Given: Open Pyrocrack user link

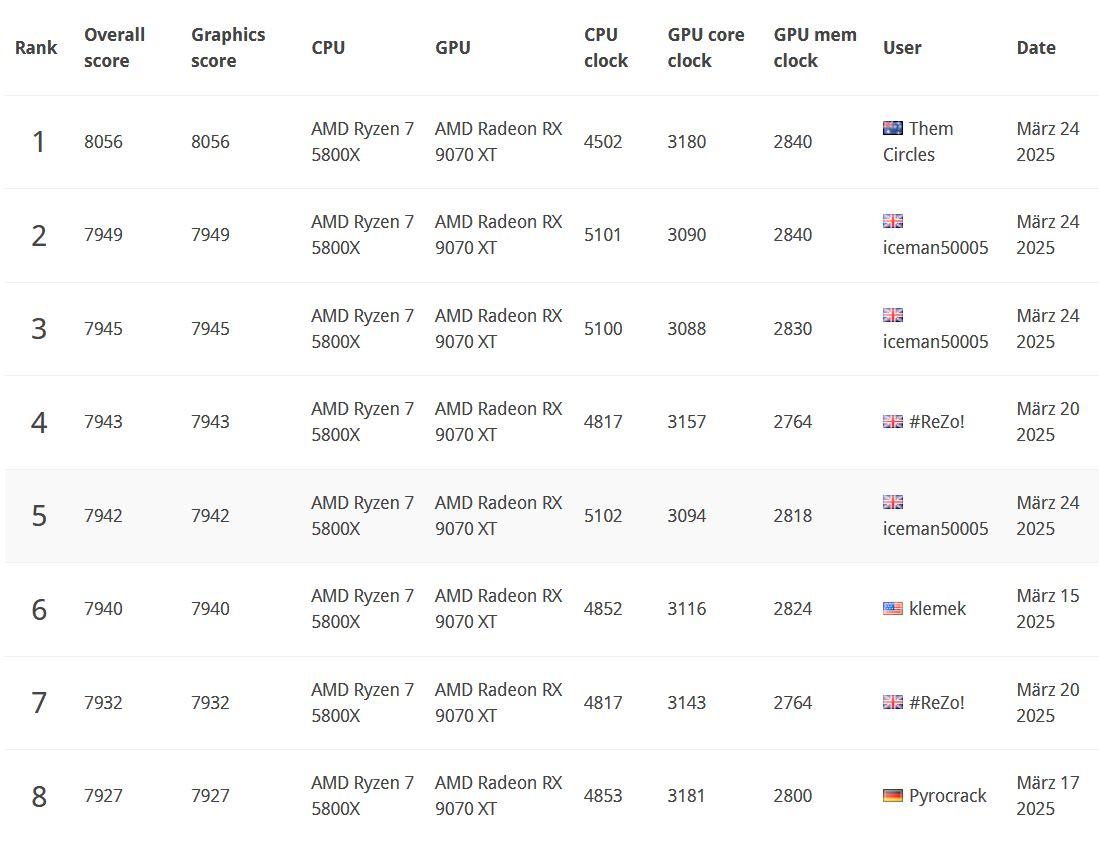Looking at the screenshot, I should pos(947,796).
